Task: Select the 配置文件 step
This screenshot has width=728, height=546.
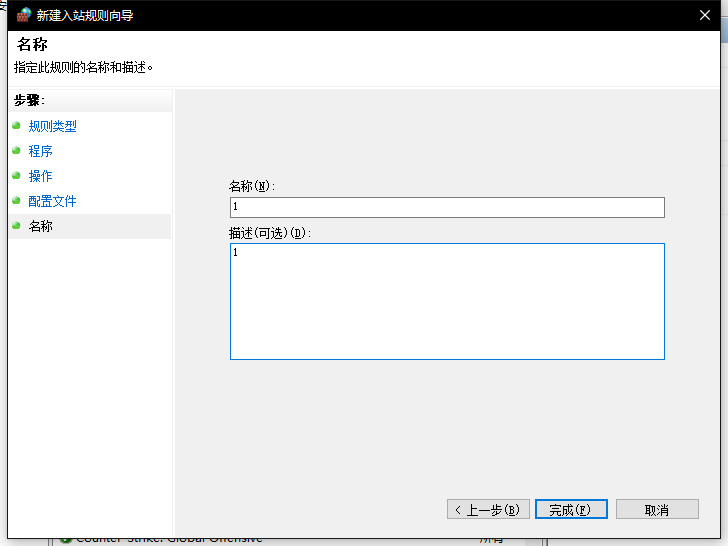Action: click(52, 201)
